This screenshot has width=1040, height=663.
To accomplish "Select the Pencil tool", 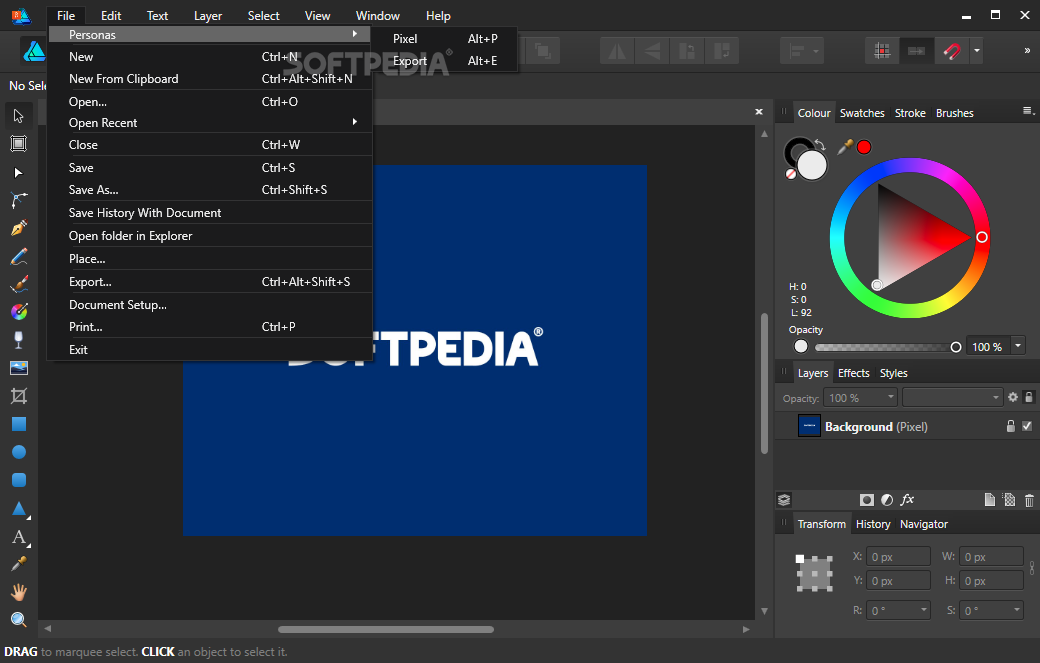I will [x=19, y=256].
